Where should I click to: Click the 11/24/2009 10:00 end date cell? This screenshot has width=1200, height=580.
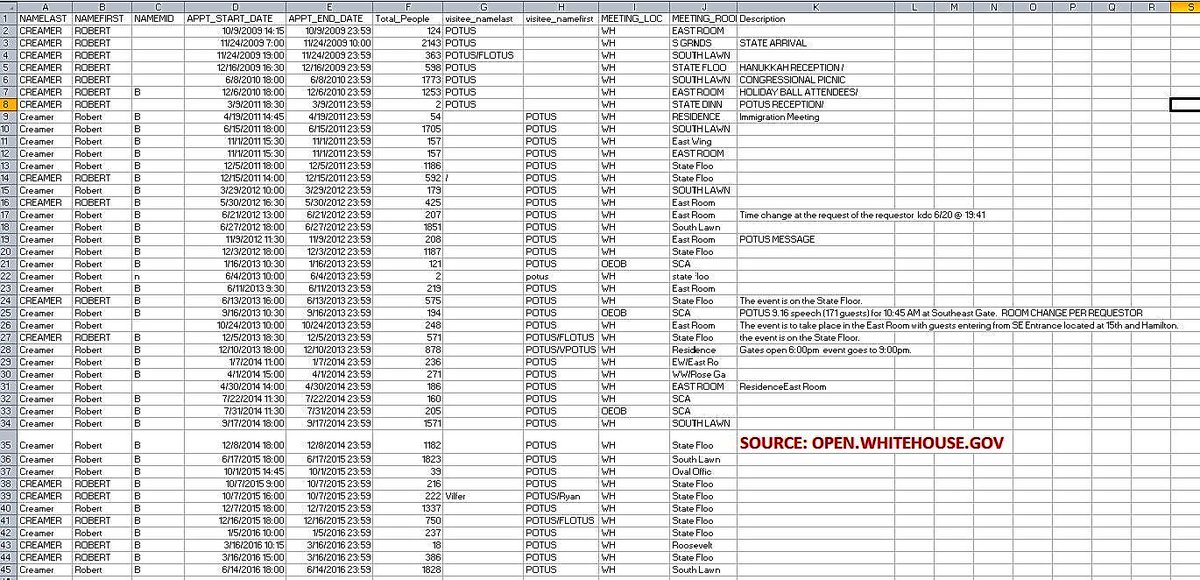tap(329, 43)
